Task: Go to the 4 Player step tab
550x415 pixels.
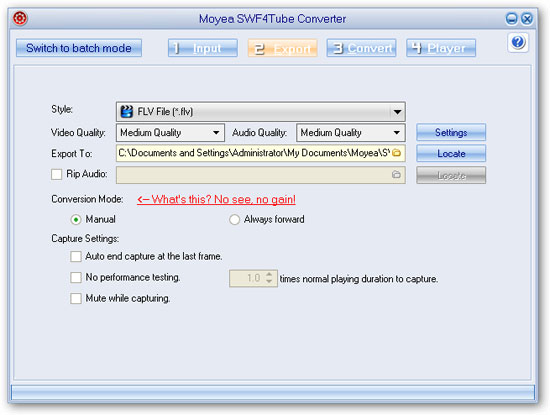Action: pos(441,48)
